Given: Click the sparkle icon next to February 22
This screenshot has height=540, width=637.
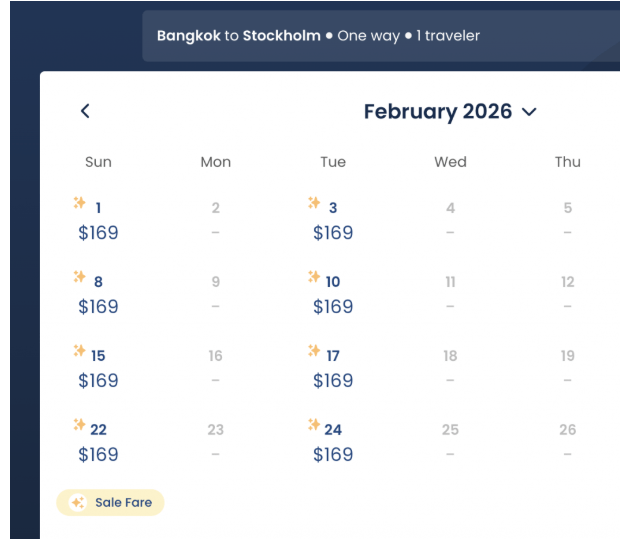Looking at the screenshot, I should (x=80, y=424).
